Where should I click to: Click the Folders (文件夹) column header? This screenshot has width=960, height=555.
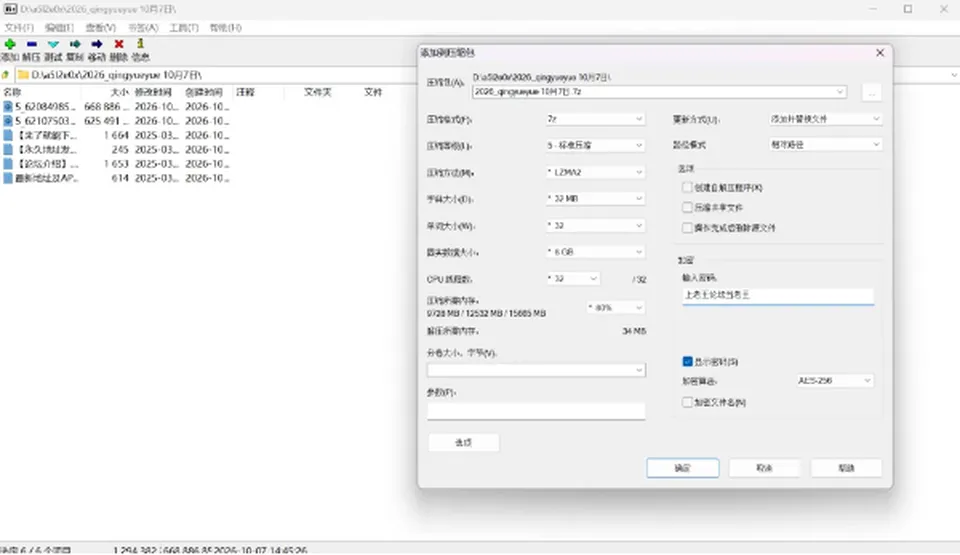318,92
